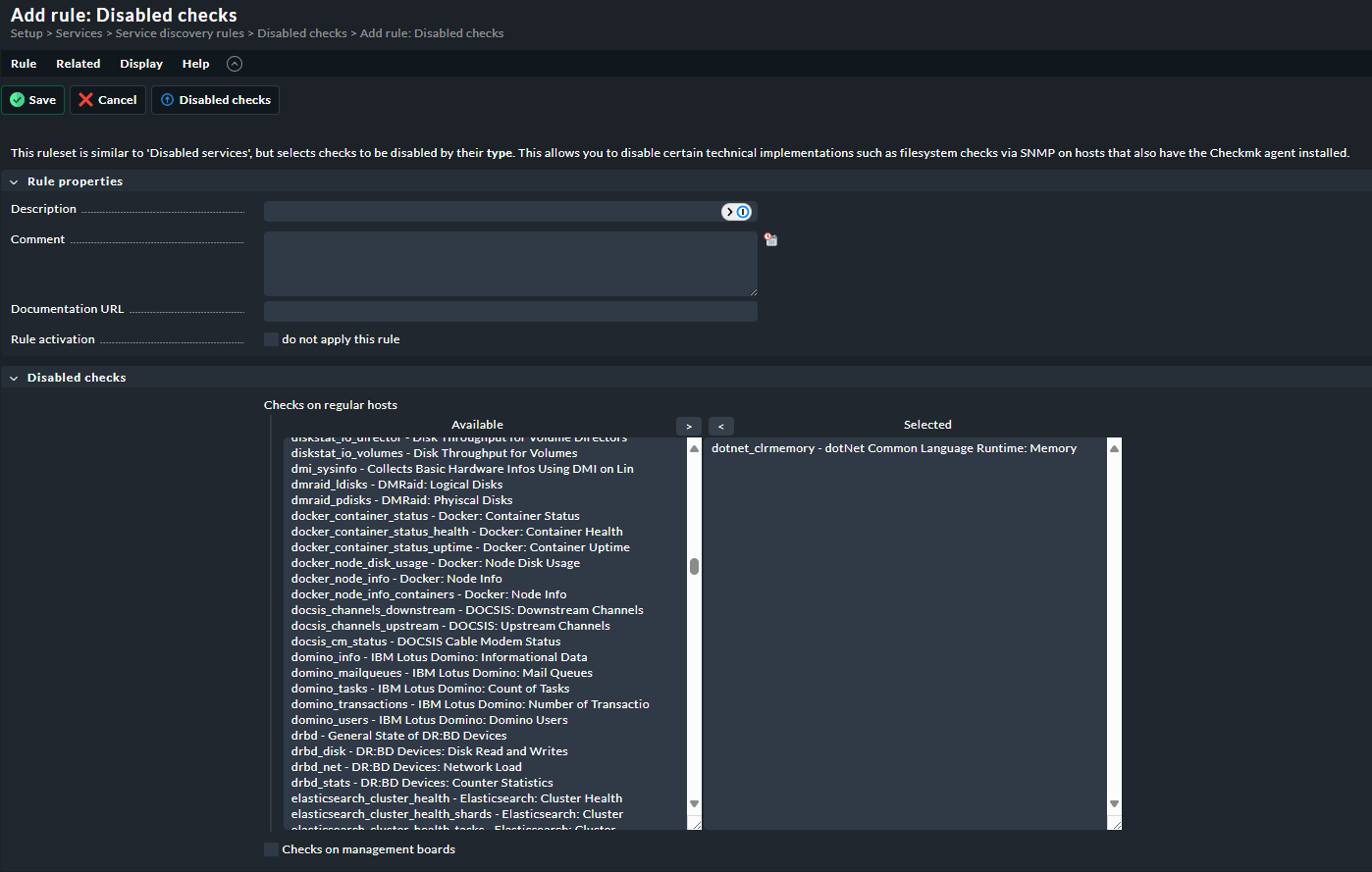Click the Selected list scroll-up arrow
This screenshot has width=1372, height=872.
(1114, 448)
